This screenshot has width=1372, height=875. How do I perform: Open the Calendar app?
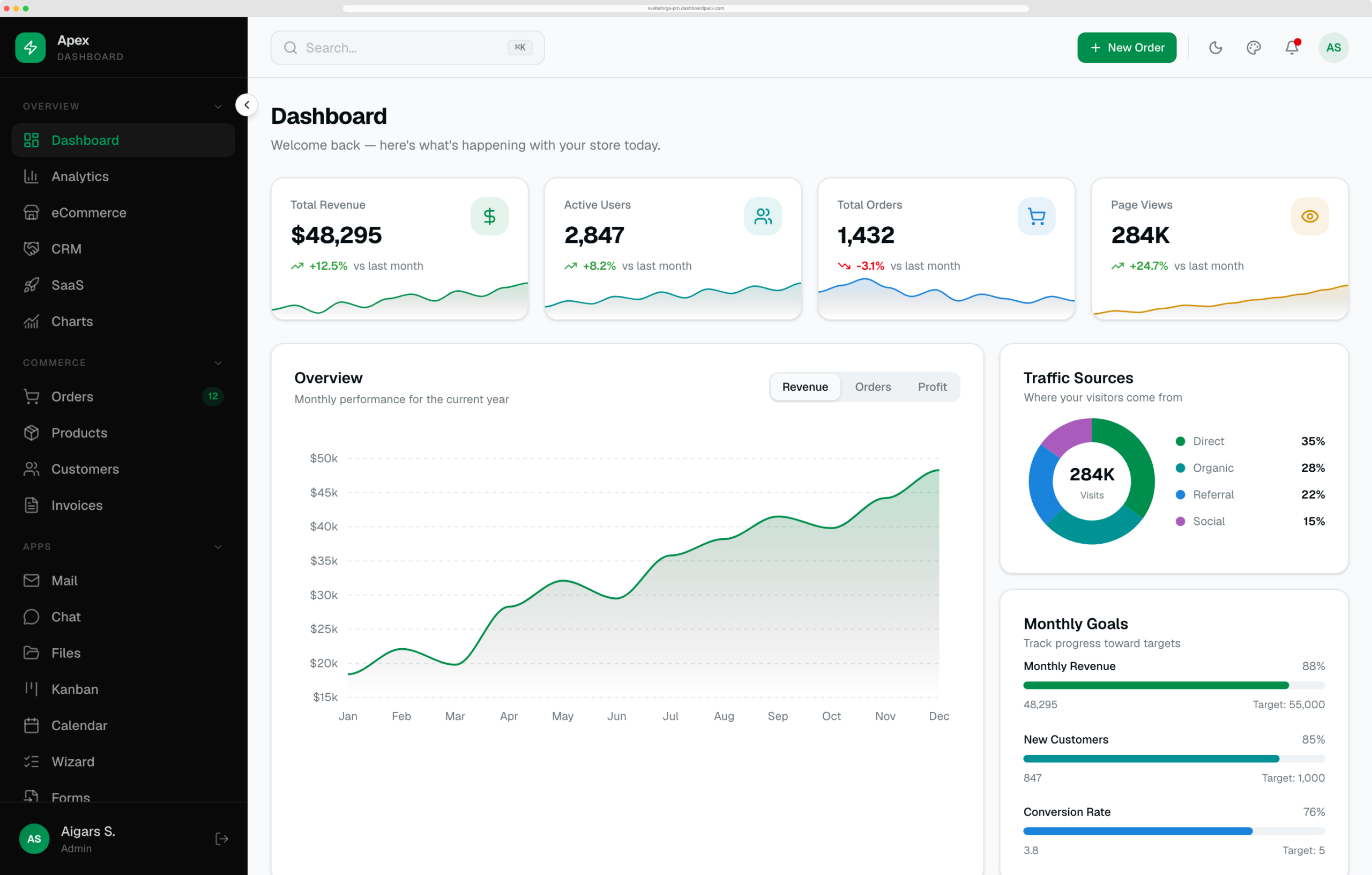[x=123, y=725]
